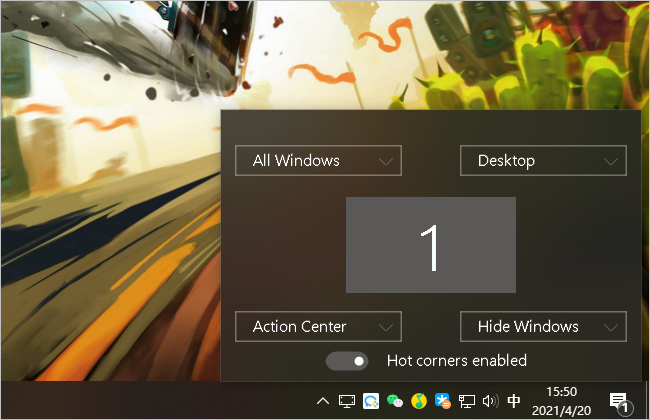650x420 pixels.
Task: Switch the Chinese input method indicator
Action: [x=514, y=401]
